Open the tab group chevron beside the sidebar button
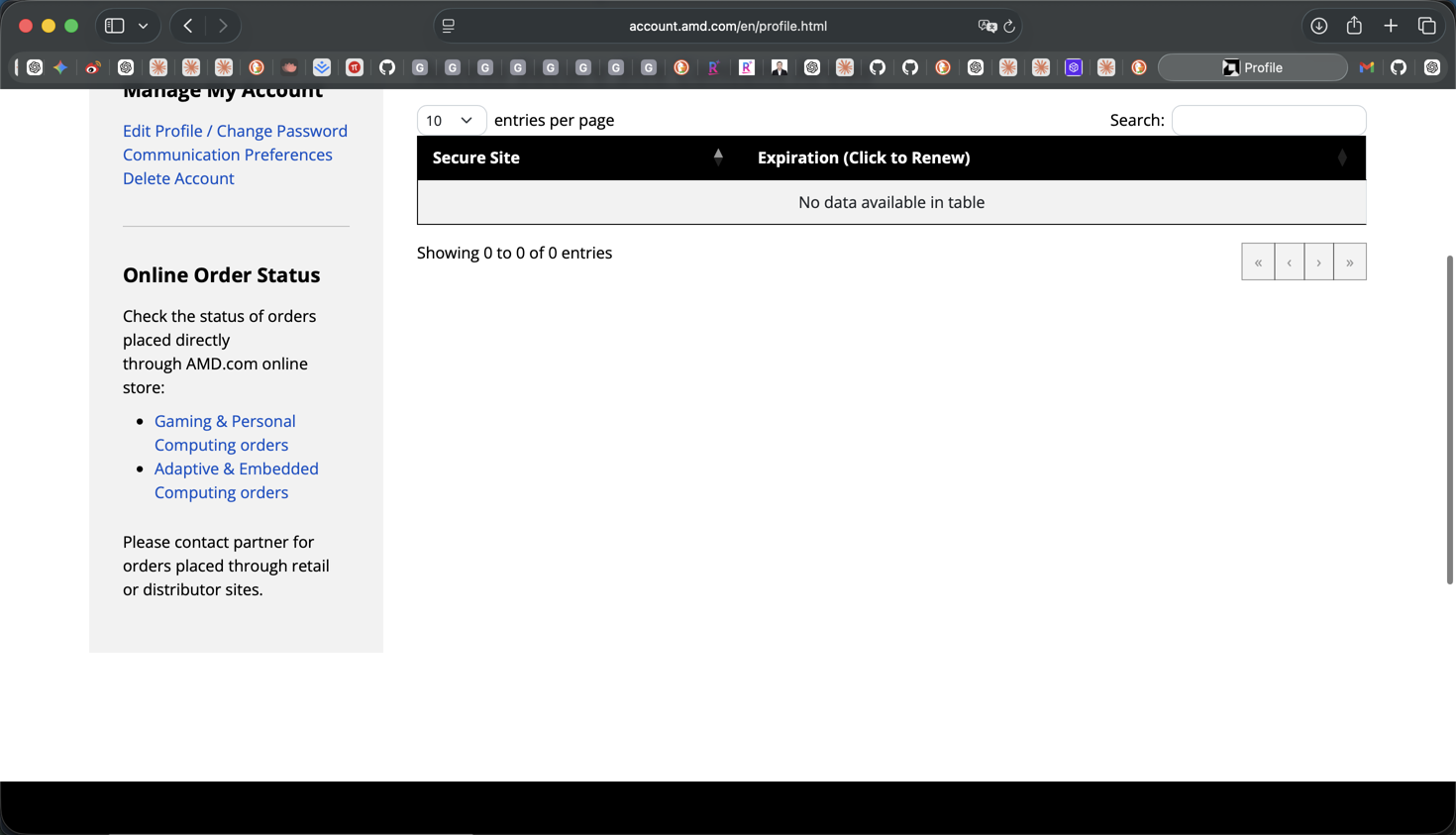Image resolution: width=1456 pixels, height=835 pixels. tap(144, 26)
